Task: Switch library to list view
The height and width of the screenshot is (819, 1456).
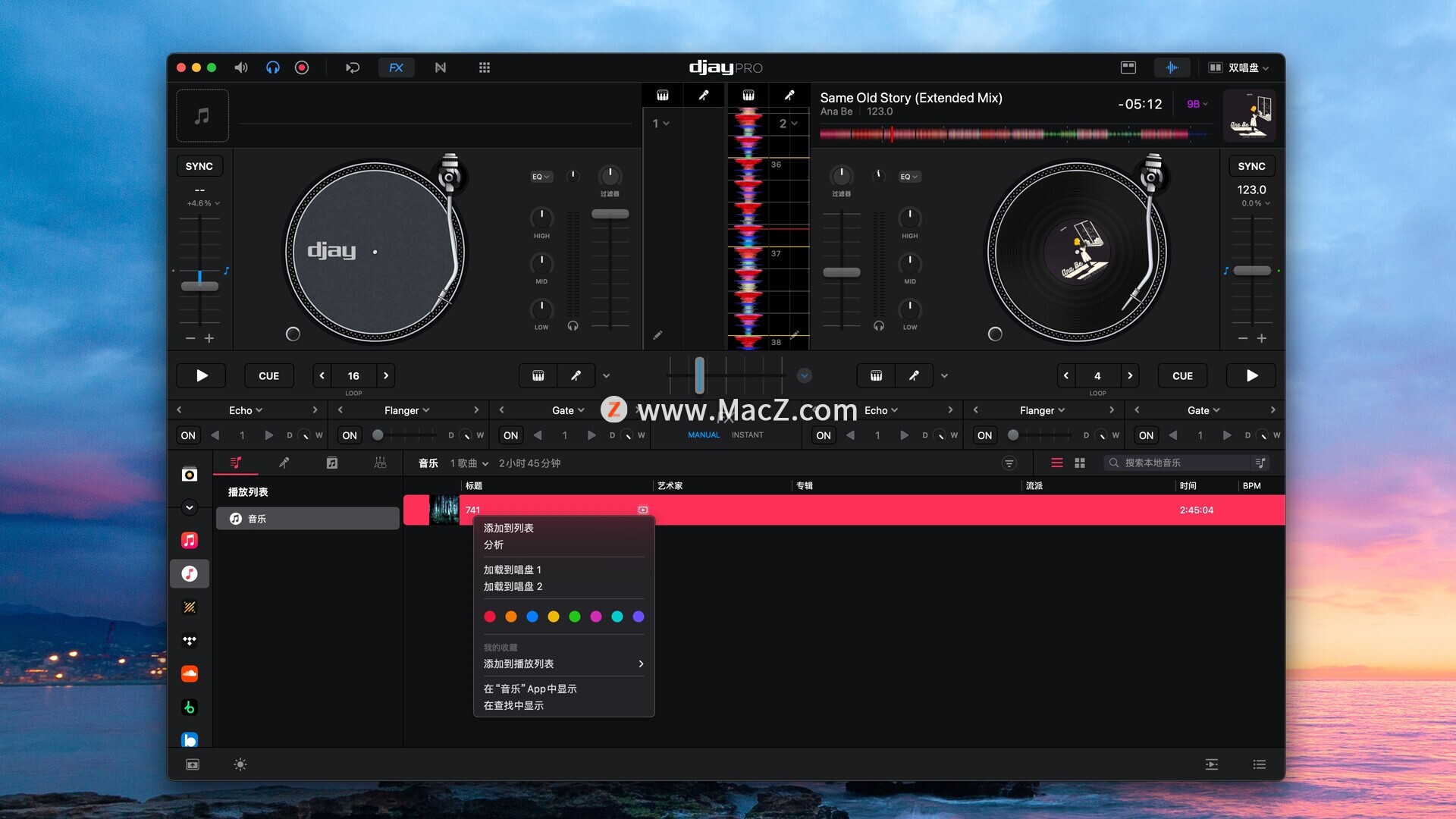Action: (1056, 463)
